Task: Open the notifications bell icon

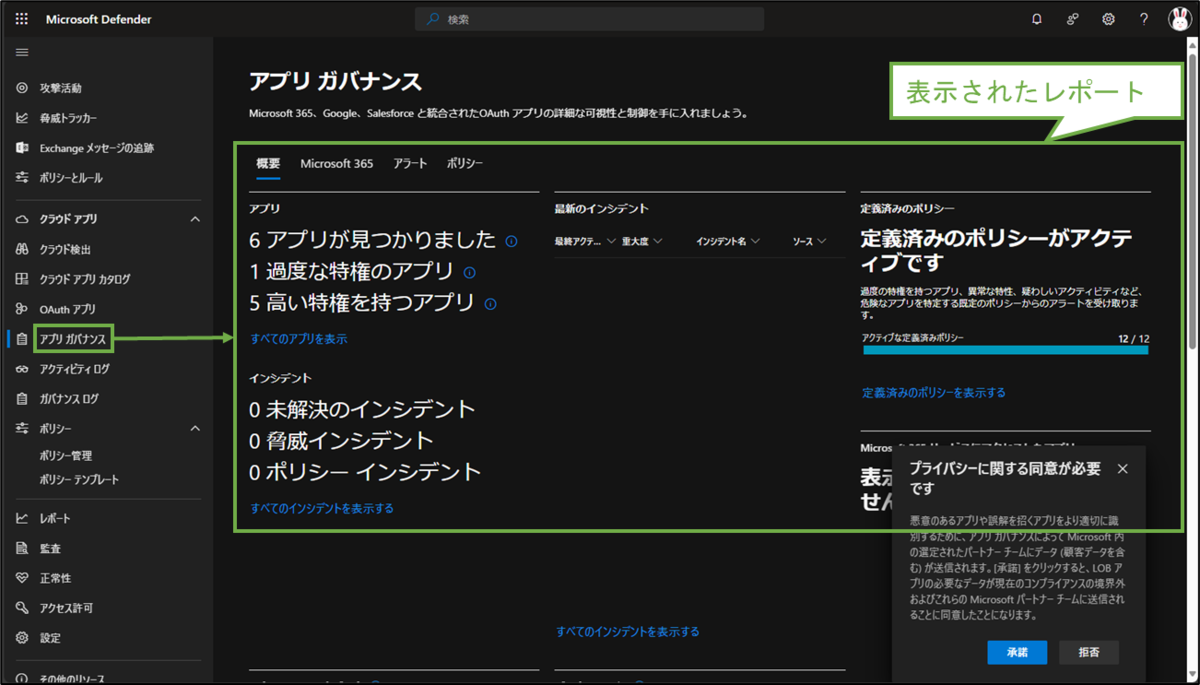Action: click(x=1037, y=19)
